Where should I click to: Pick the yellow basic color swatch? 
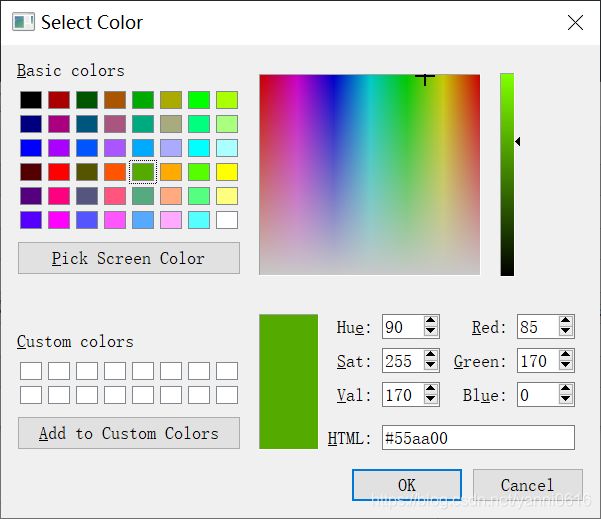coord(227,172)
